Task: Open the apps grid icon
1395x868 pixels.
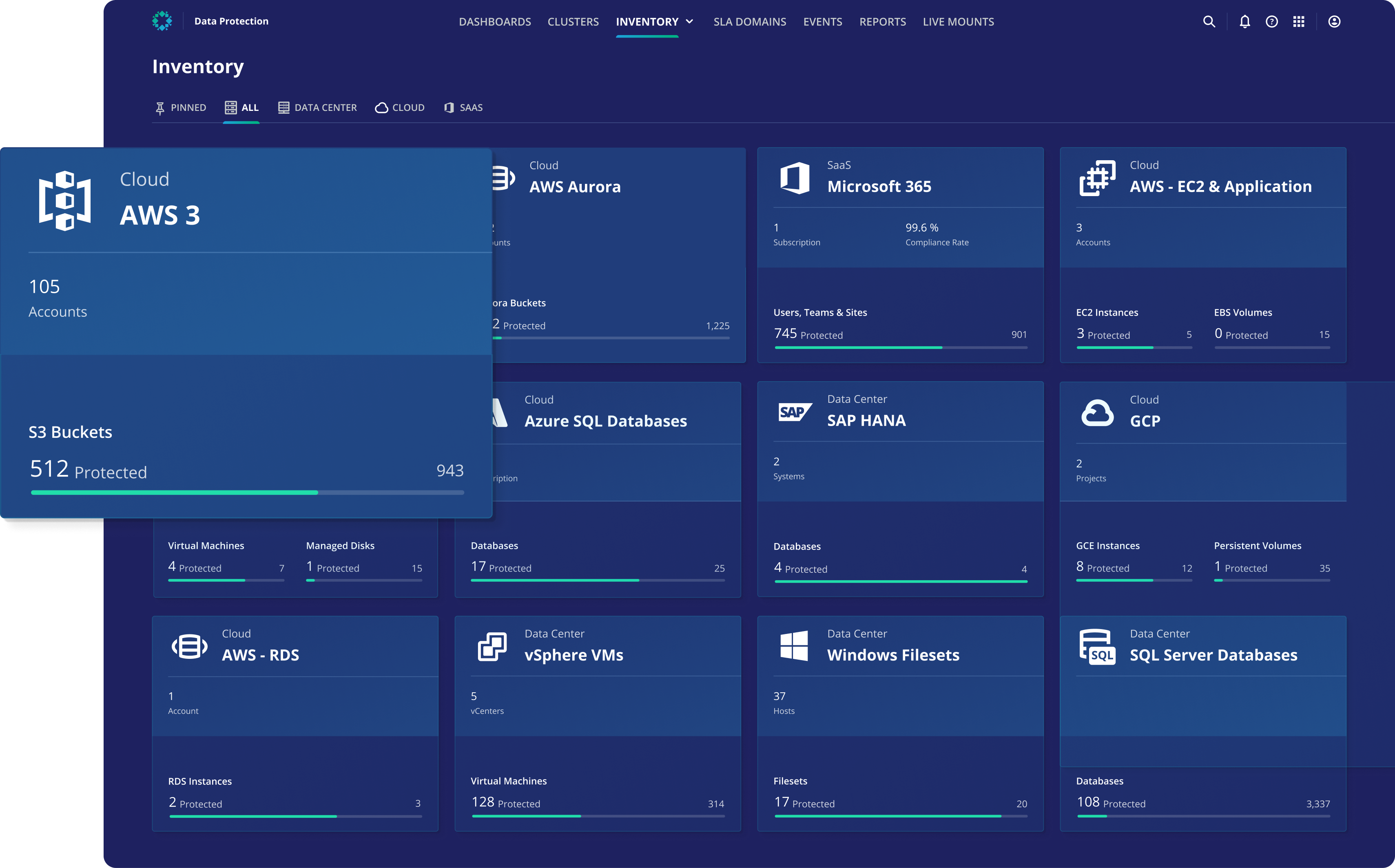Action: coord(1298,22)
